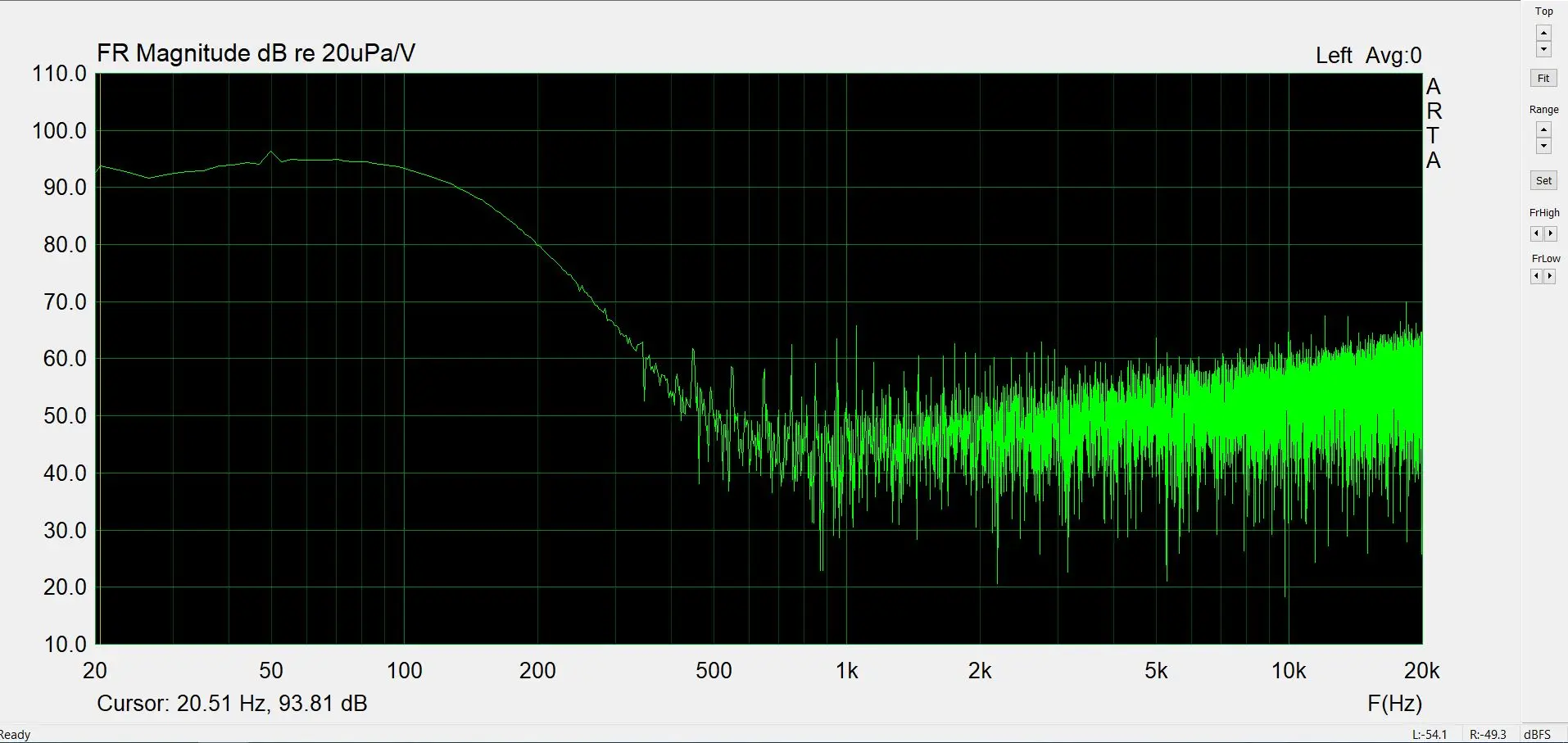The image size is (1568, 743).
Task: Click FrHigh right arrow
Action: [x=1550, y=234]
